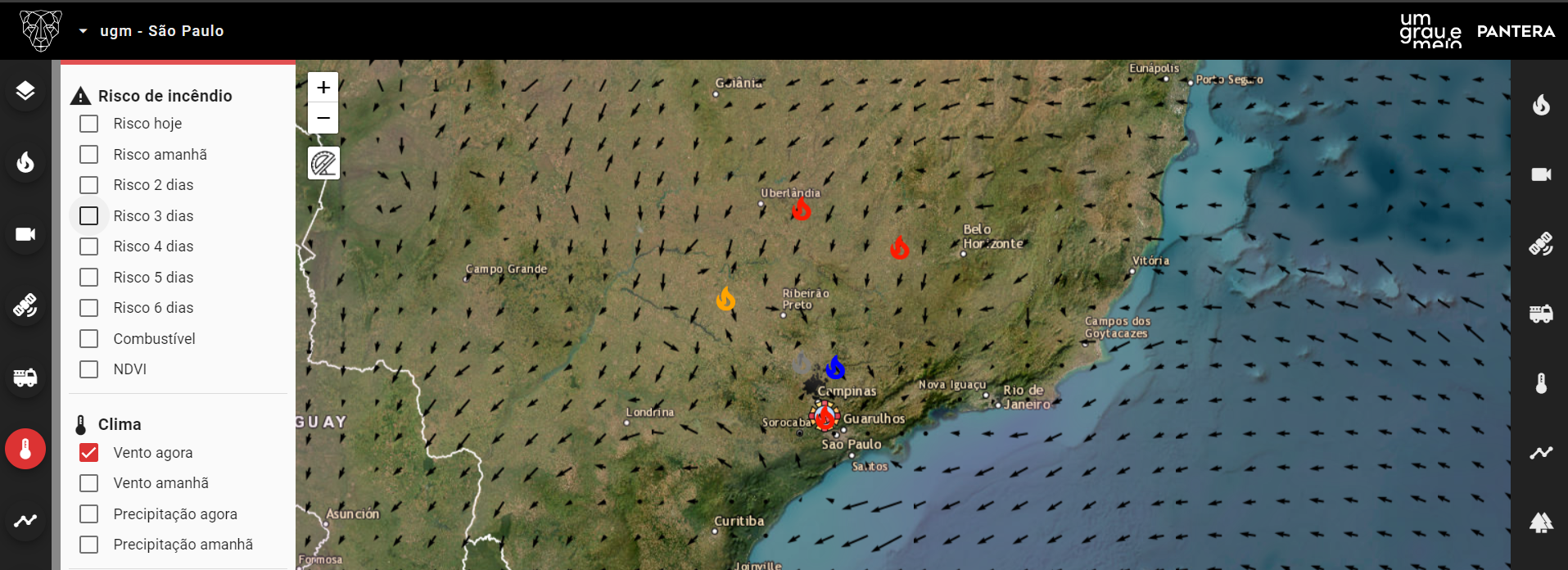Click the Ribeirão Preto label on map
1568x570 pixels.
coord(805,299)
